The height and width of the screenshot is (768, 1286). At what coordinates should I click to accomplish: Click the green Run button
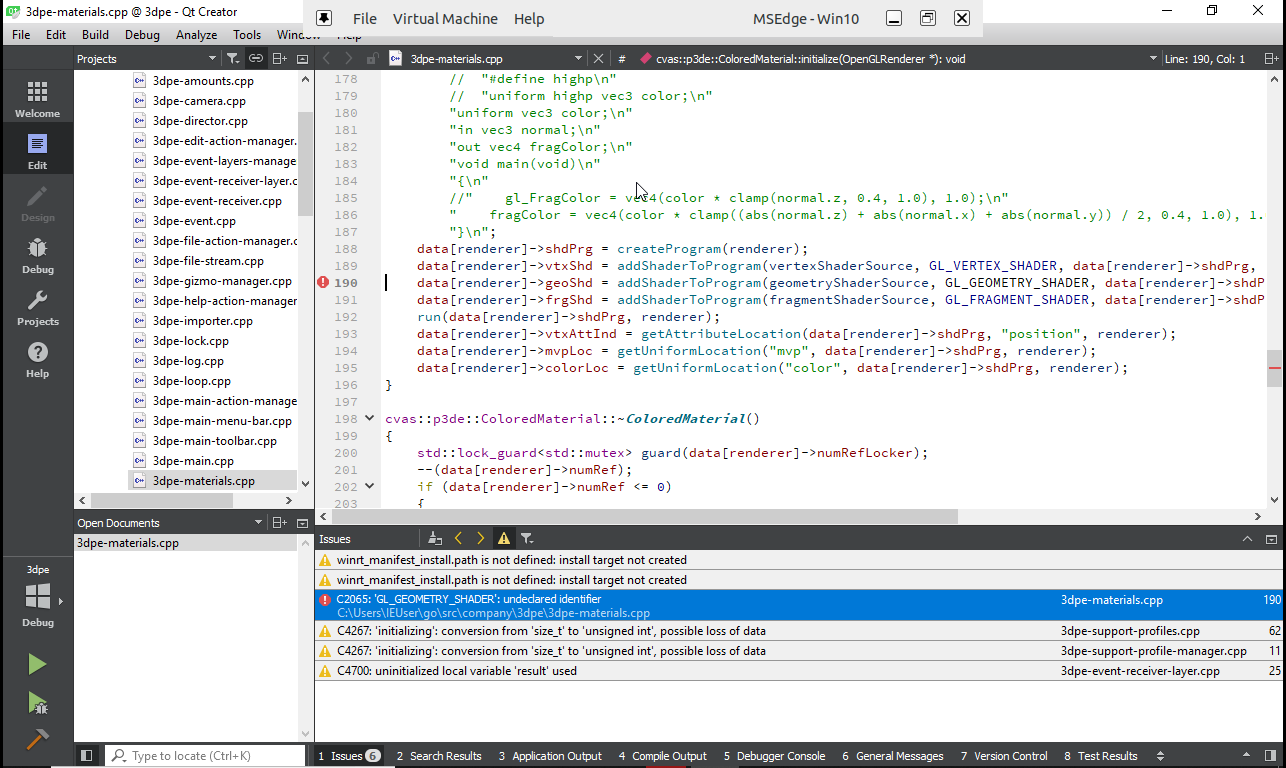pyautogui.click(x=37, y=664)
